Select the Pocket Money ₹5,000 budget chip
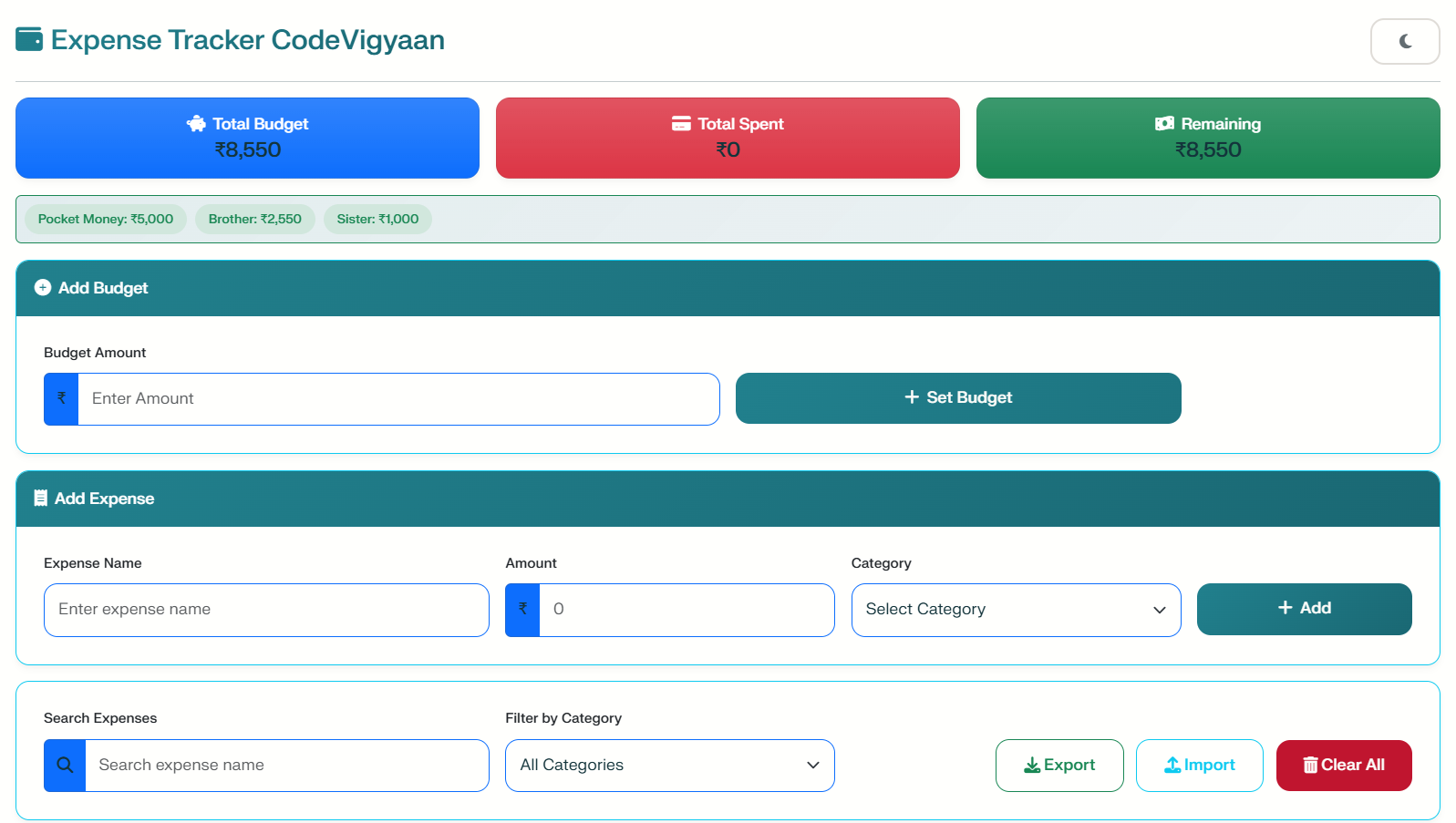 coord(106,220)
